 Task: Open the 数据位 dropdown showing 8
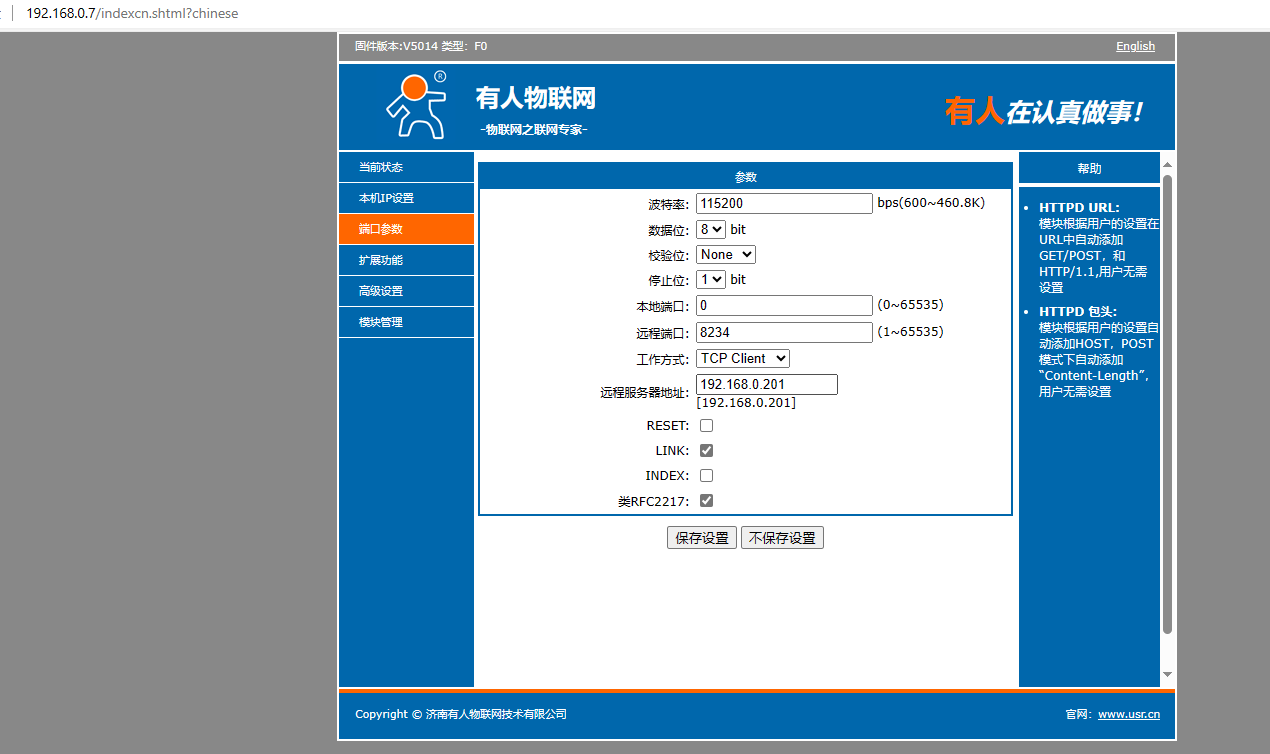pyautogui.click(x=711, y=229)
